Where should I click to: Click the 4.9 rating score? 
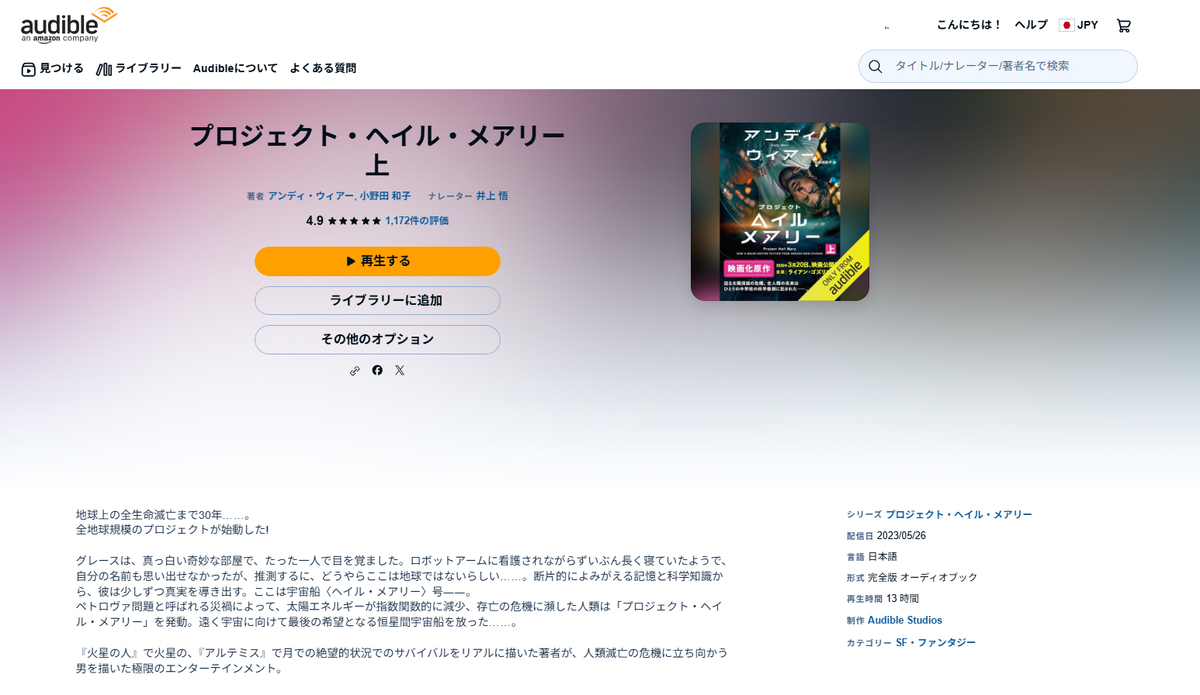(315, 221)
